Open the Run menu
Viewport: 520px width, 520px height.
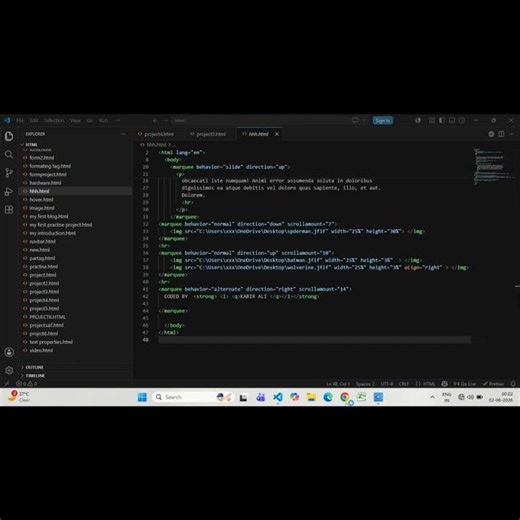pyautogui.click(x=103, y=120)
